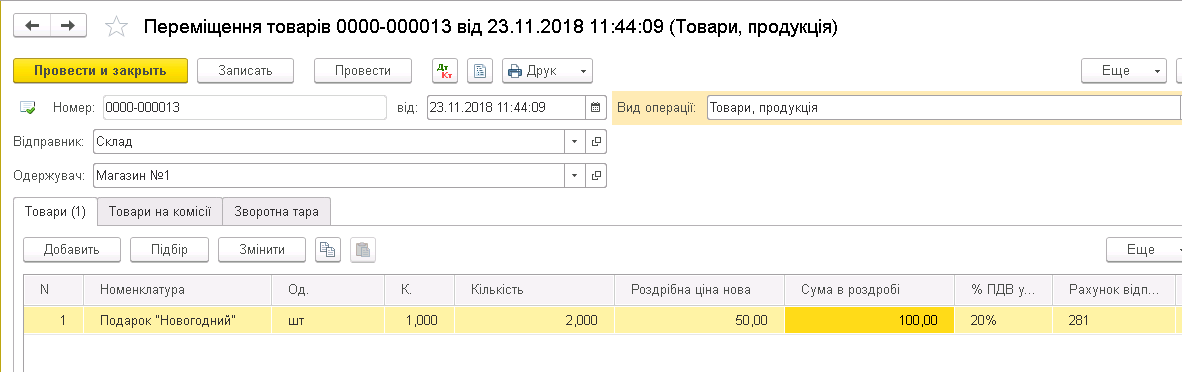Open Відправник record with open-form icon
The height and width of the screenshot is (372, 1182).
coord(596,141)
